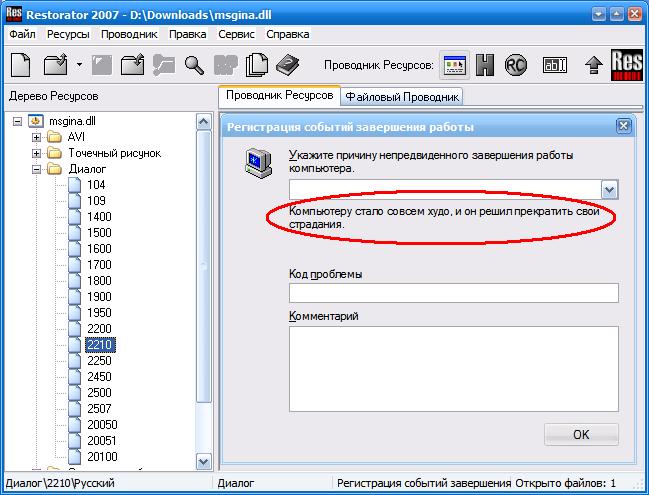Screen dimensions: 649x495
Task: Select dialog resource 2507
Action: 99,409
